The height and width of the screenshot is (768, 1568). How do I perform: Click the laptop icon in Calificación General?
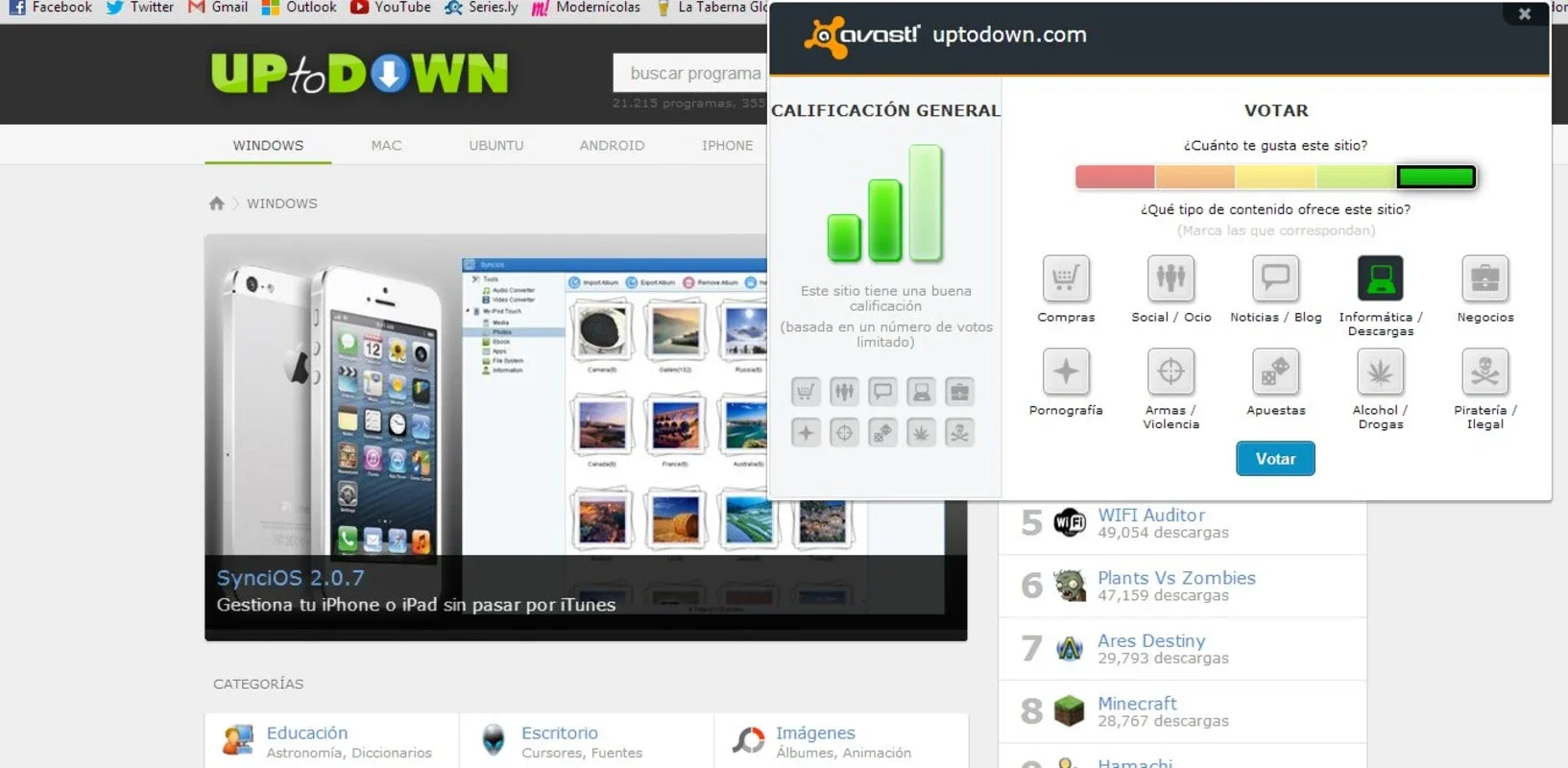pyautogui.click(x=921, y=392)
